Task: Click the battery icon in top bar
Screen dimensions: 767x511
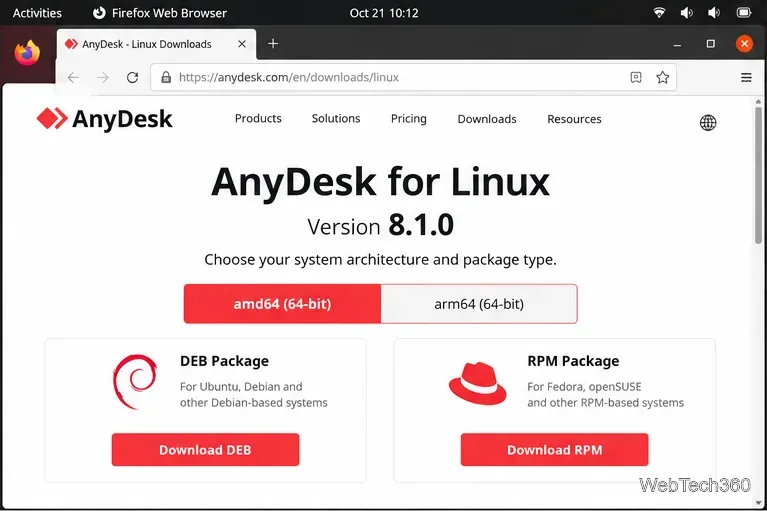Action: 744,13
